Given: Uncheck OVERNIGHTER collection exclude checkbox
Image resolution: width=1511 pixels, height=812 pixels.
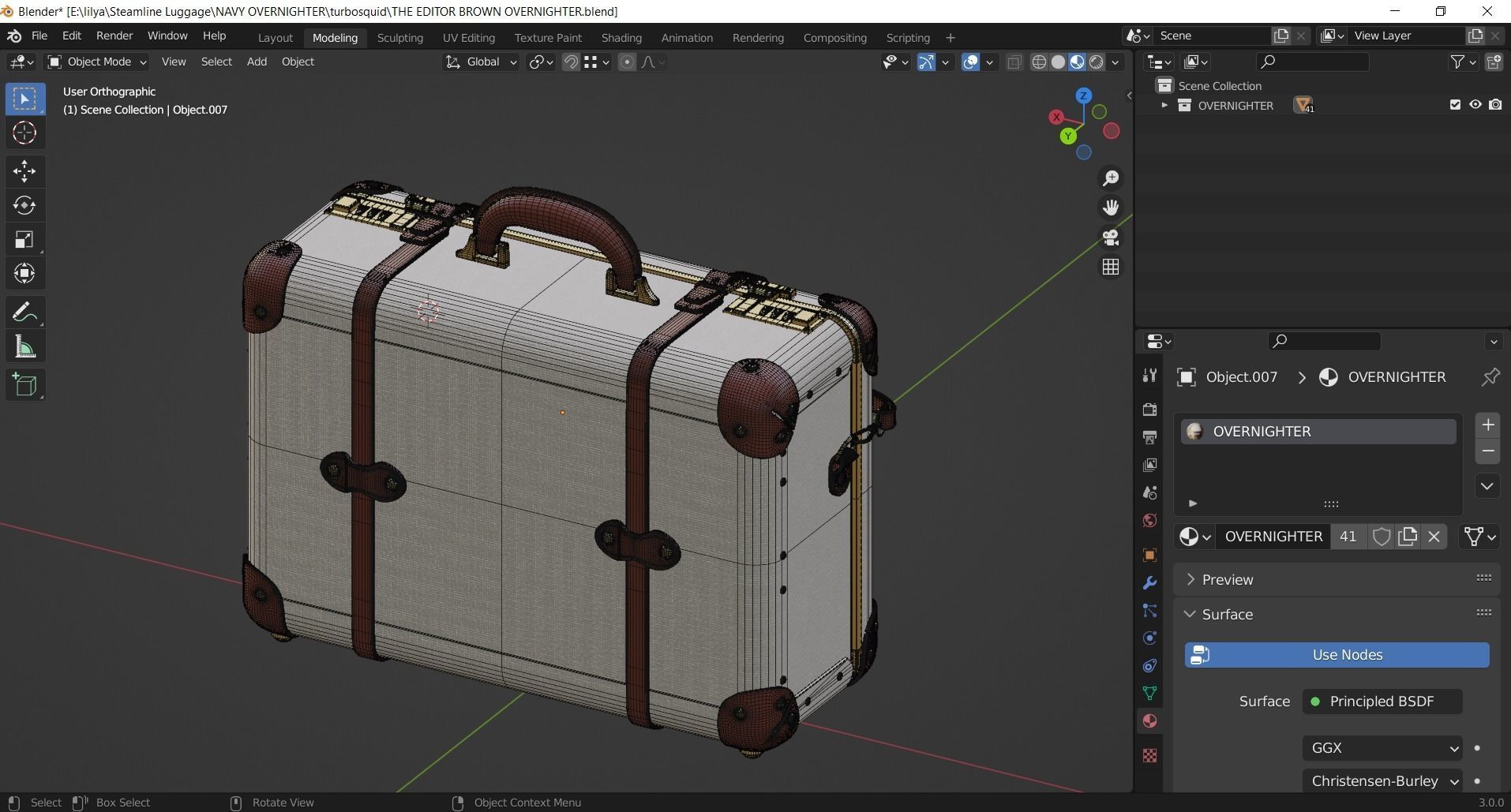Looking at the screenshot, I should [x=1455, y=105].
